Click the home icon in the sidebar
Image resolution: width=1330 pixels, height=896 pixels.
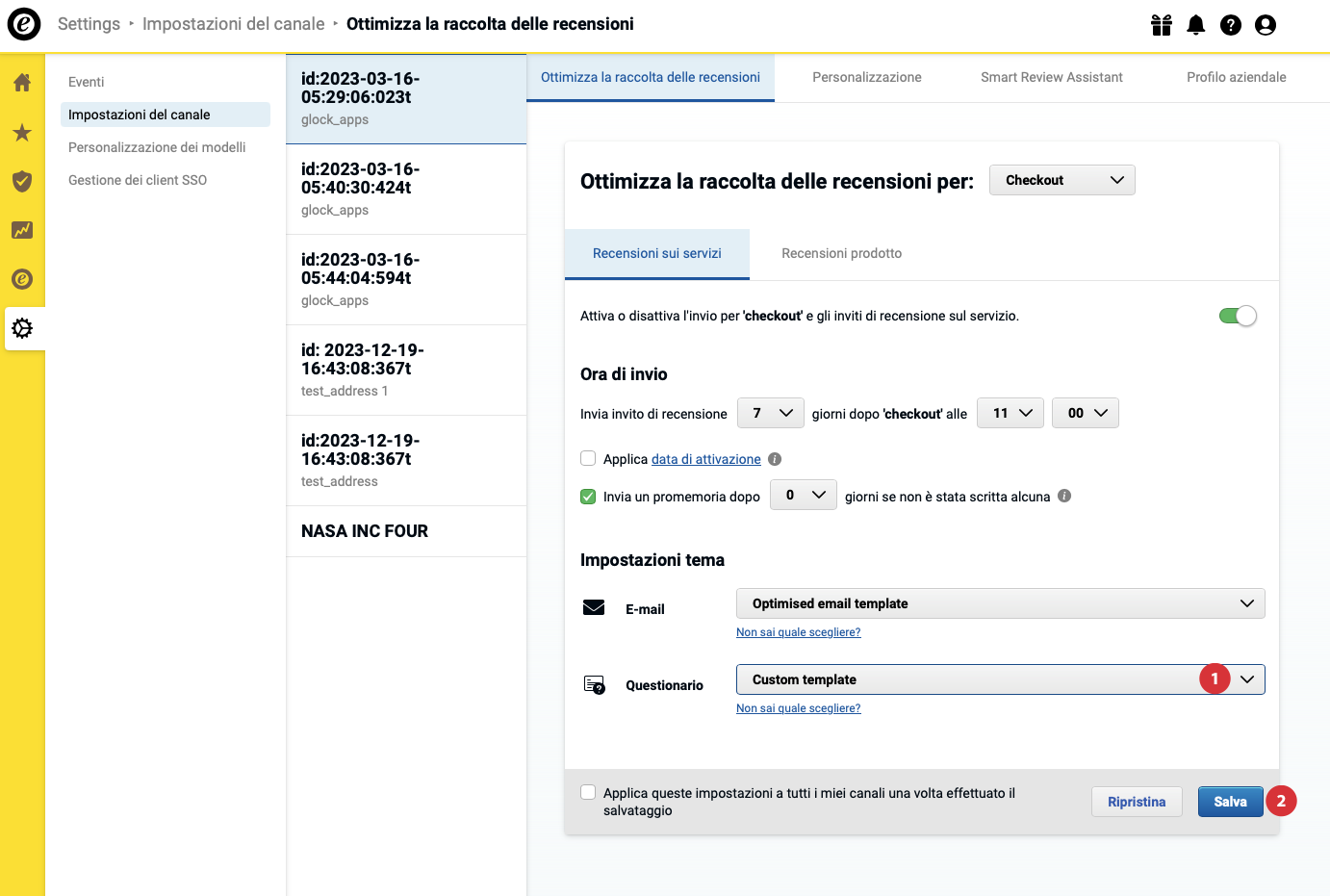click(x=22, y=83)
